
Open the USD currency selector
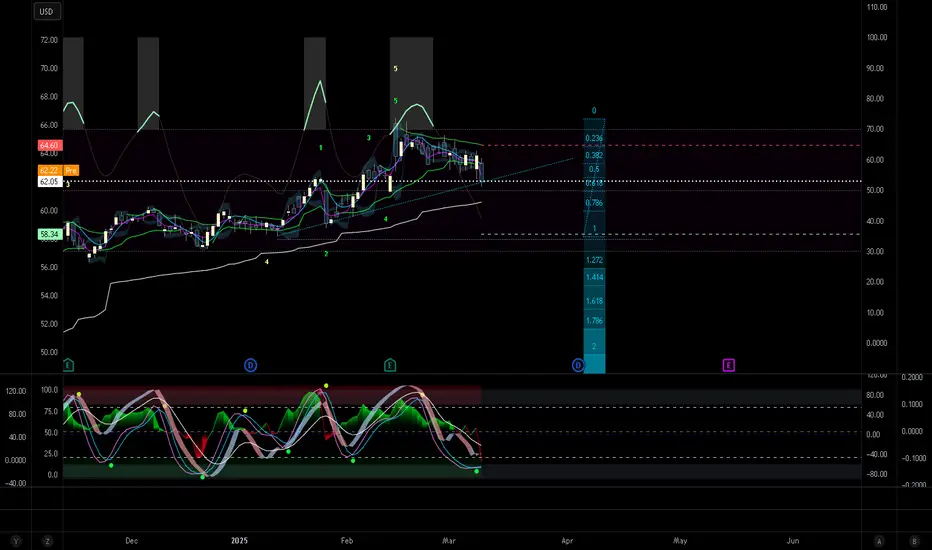pyautogui.click(x=46, y=11)
